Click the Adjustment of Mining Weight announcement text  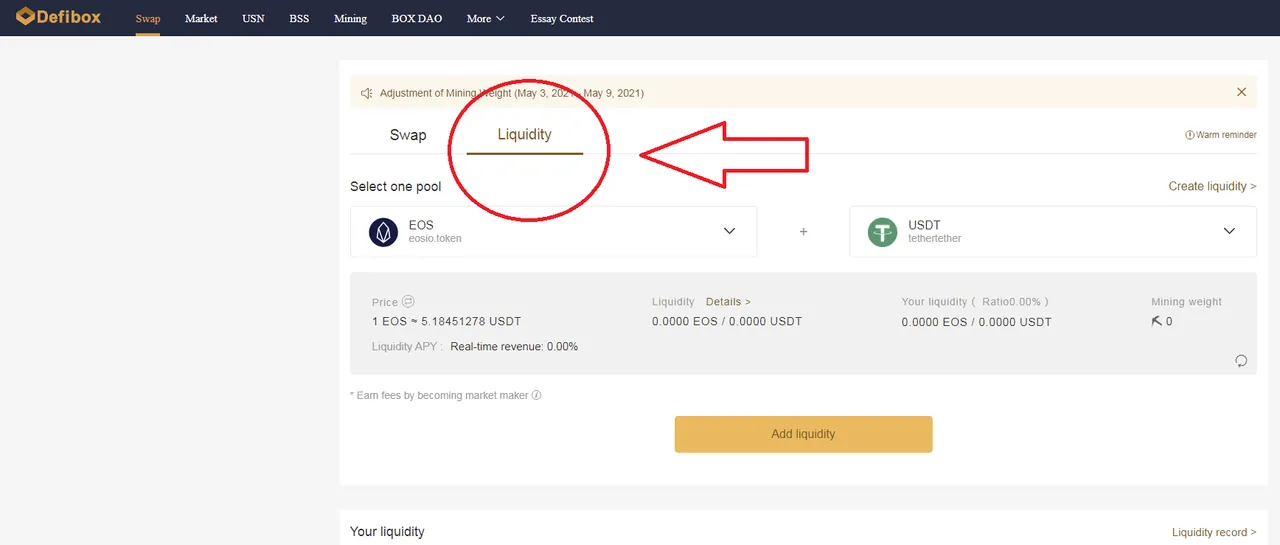(x=512, y=93)
